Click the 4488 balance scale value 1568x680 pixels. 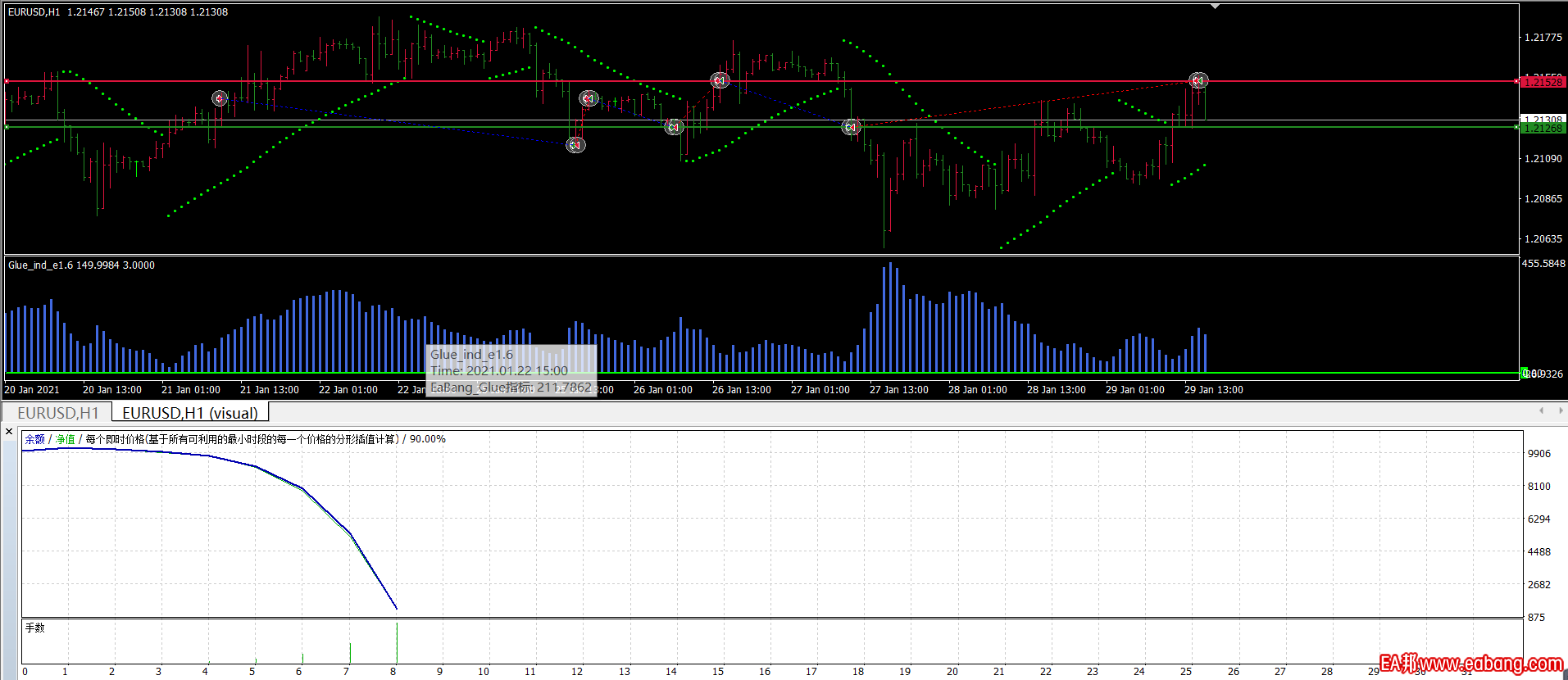[1539, 552]
